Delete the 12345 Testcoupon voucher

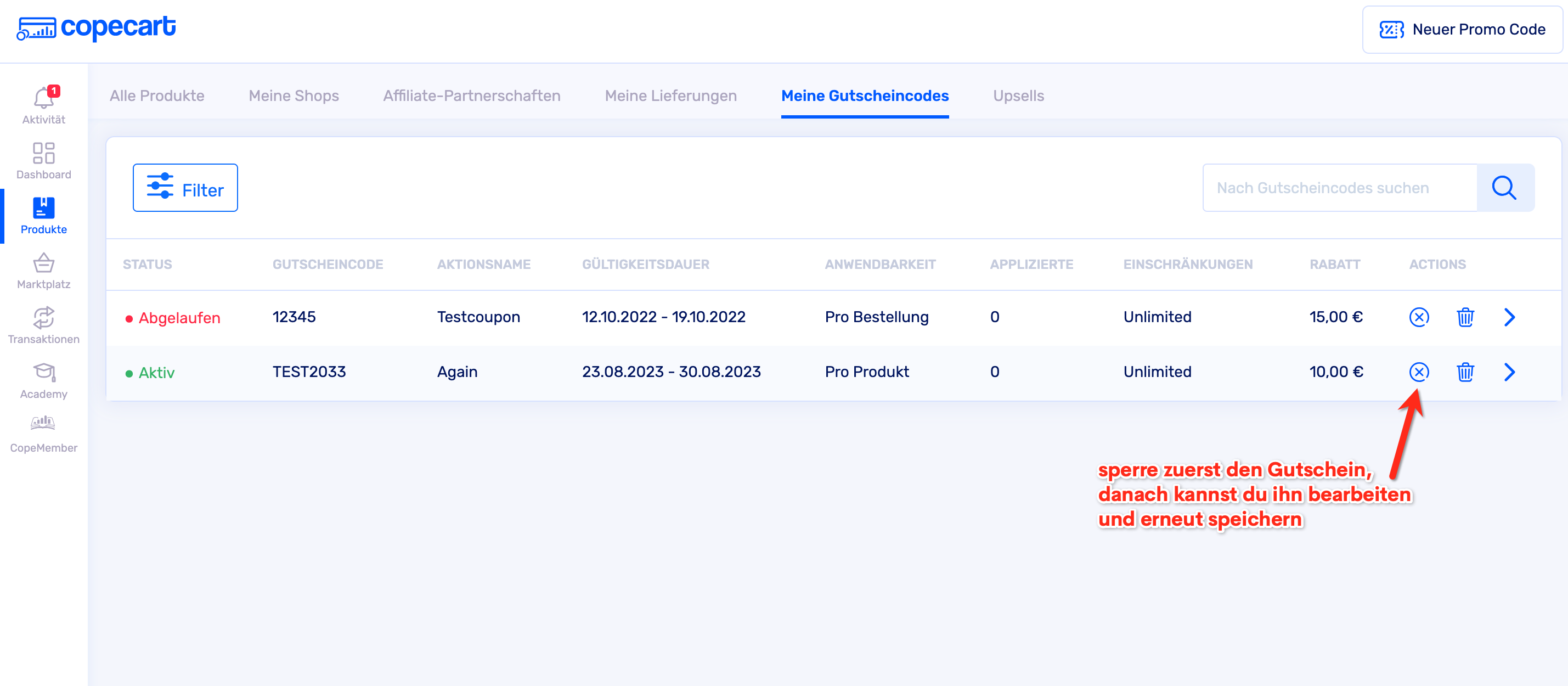coord(1464,317)
